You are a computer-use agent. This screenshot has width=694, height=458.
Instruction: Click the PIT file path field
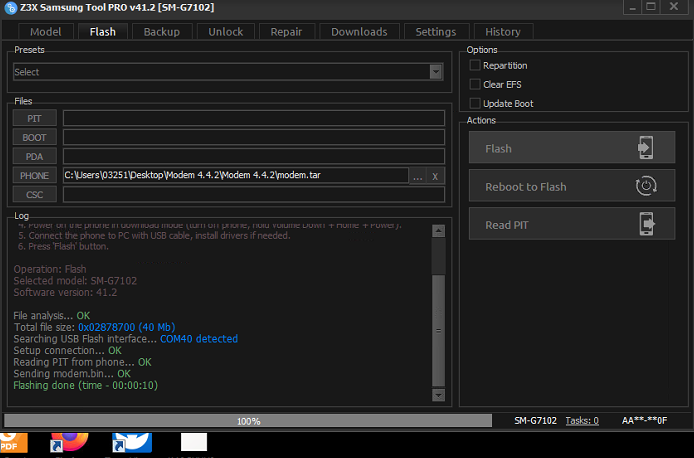point(254,118)
